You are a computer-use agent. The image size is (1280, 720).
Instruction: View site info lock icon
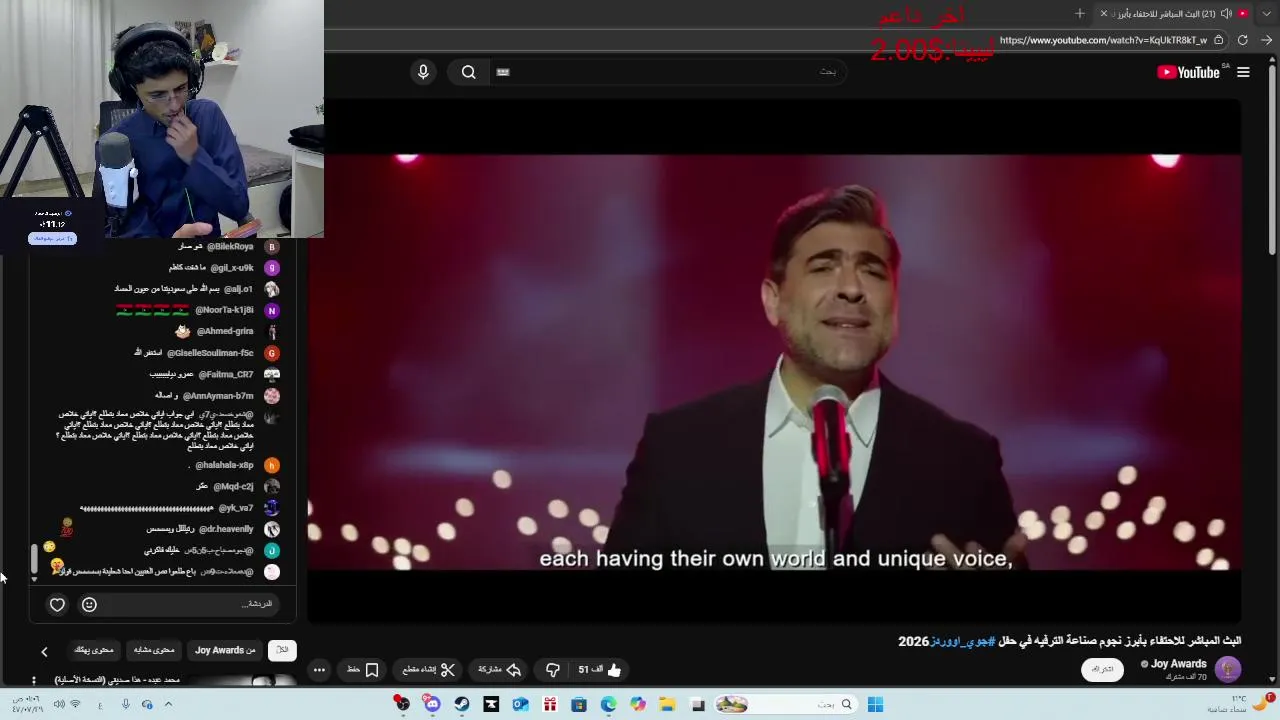coord(1219,40)
